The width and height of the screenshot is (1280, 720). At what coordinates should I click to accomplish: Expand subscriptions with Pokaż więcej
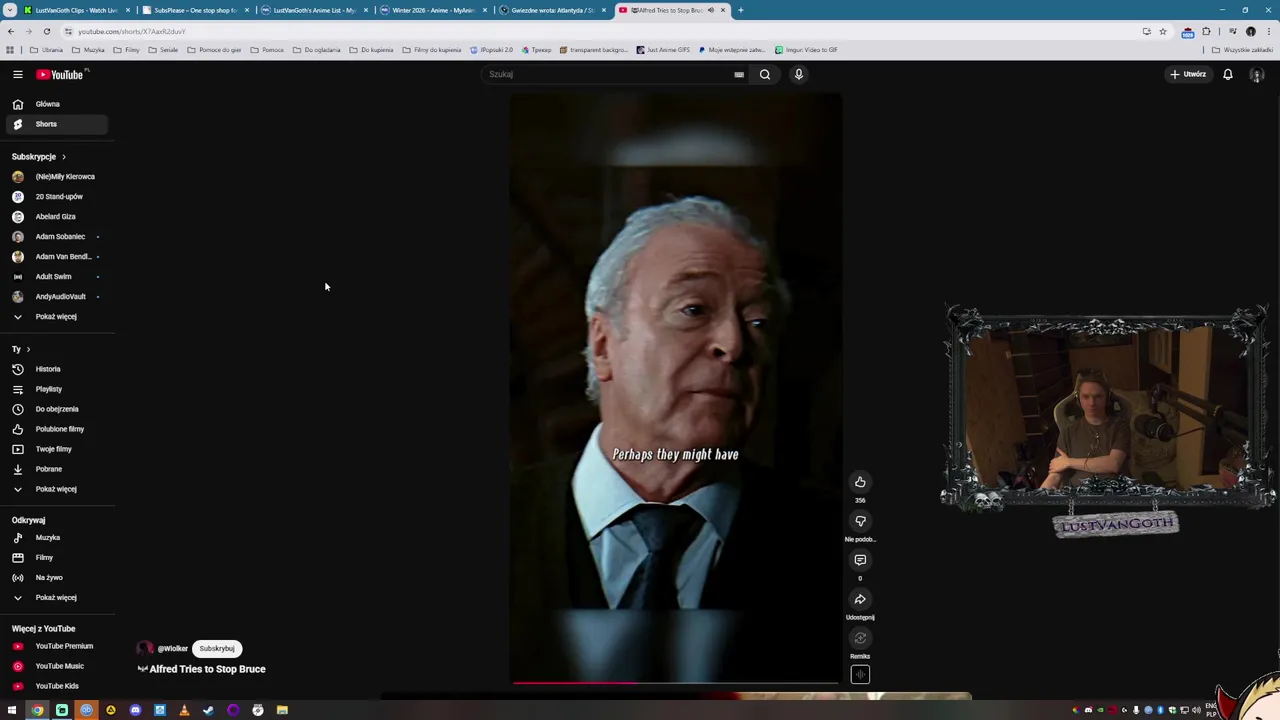pos(56,316)
